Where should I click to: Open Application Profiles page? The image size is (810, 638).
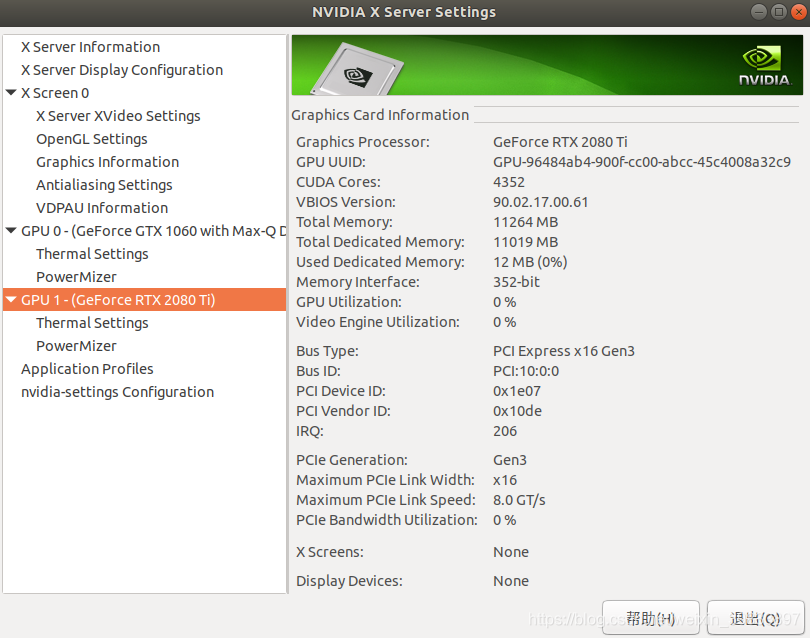coord(87,369)
